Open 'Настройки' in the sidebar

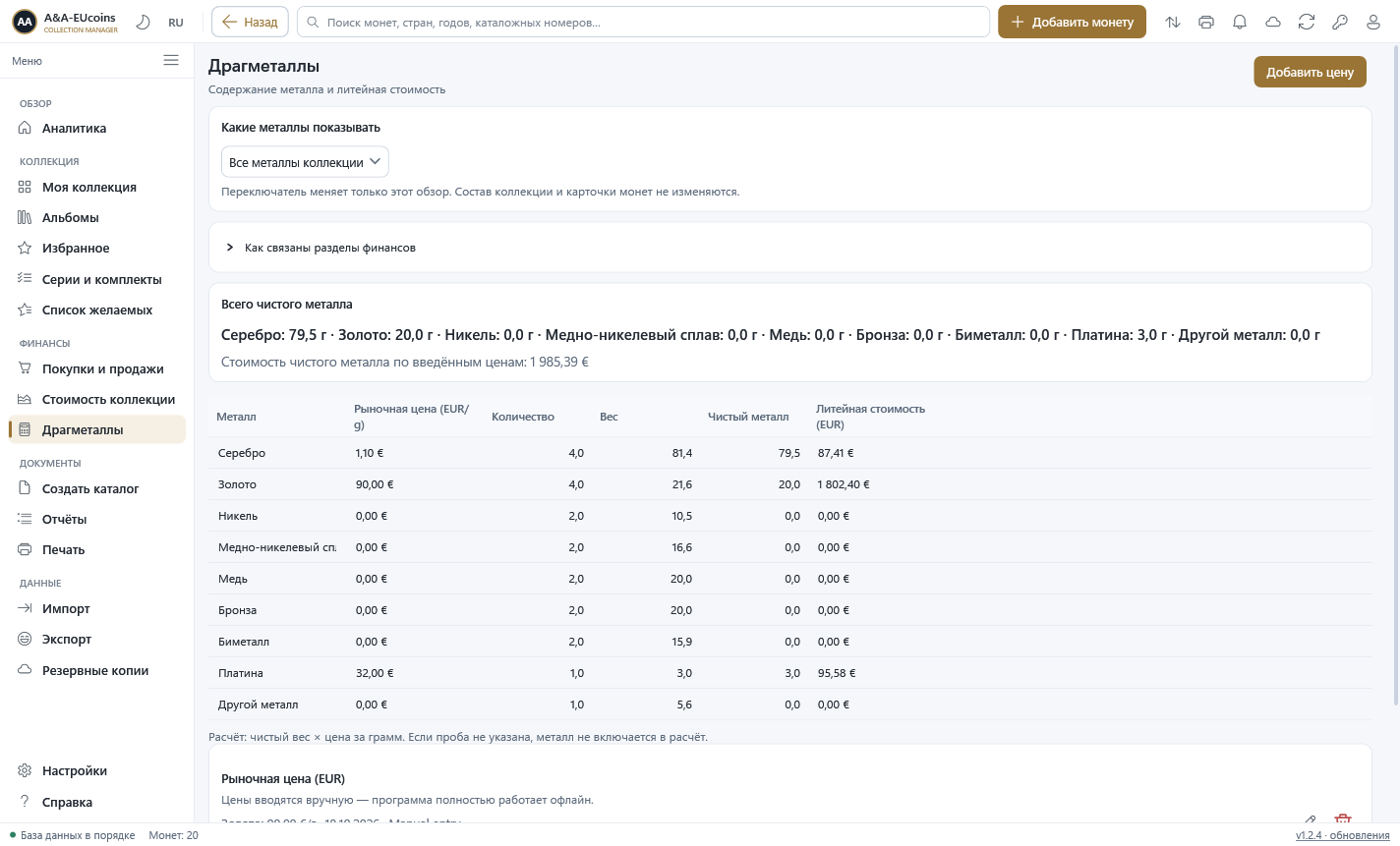point(96,770)
